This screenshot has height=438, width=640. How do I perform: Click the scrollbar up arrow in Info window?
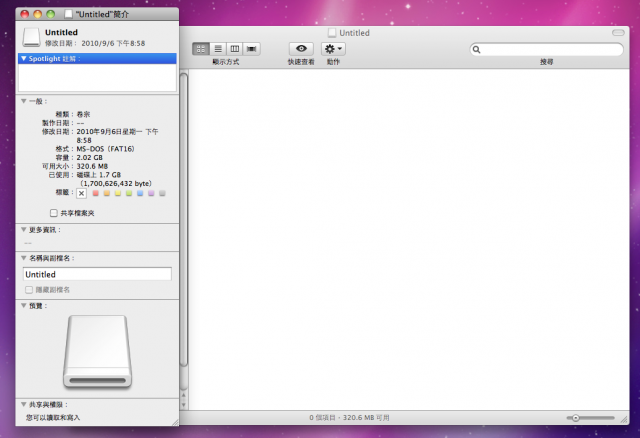(184, 395)
